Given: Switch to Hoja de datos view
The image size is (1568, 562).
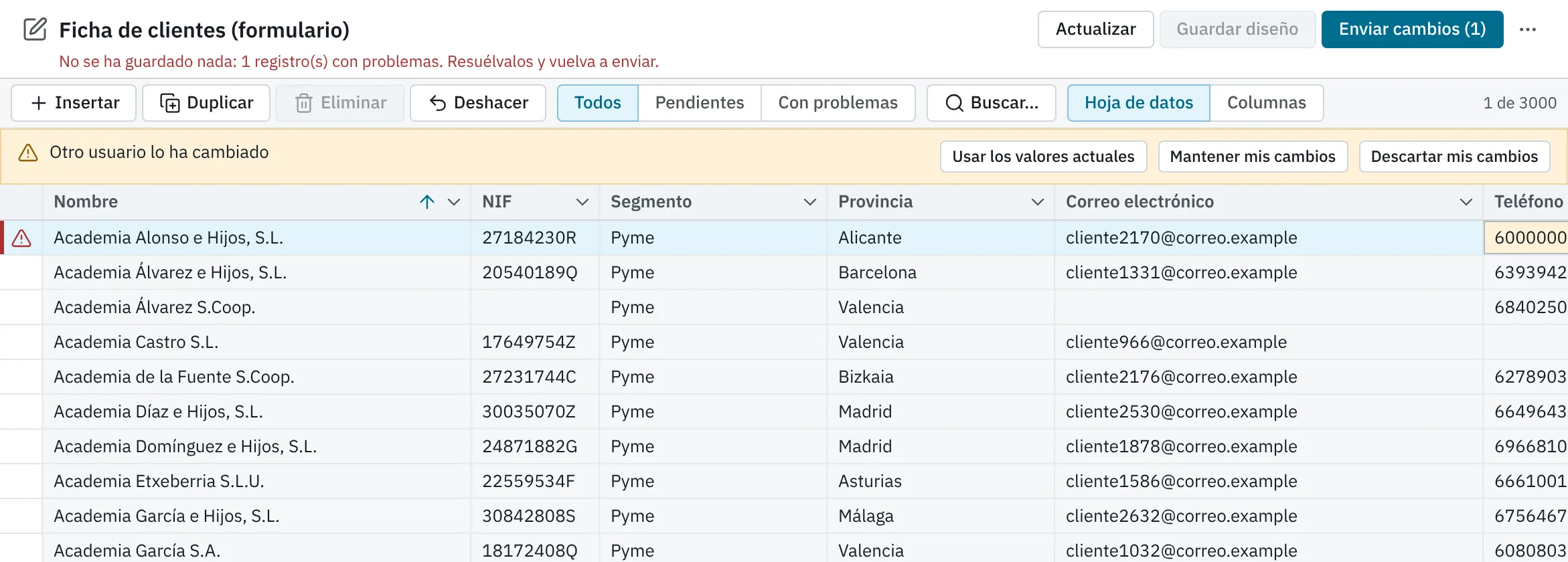Looking at the screenshot, I should (x=1139, y=103).
